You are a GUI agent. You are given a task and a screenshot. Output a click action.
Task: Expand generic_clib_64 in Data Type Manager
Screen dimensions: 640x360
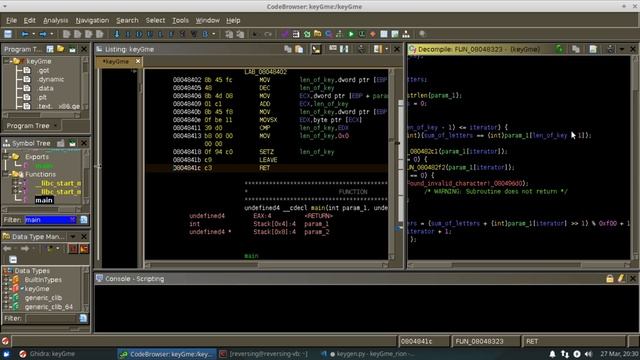(x=6, y=307)
